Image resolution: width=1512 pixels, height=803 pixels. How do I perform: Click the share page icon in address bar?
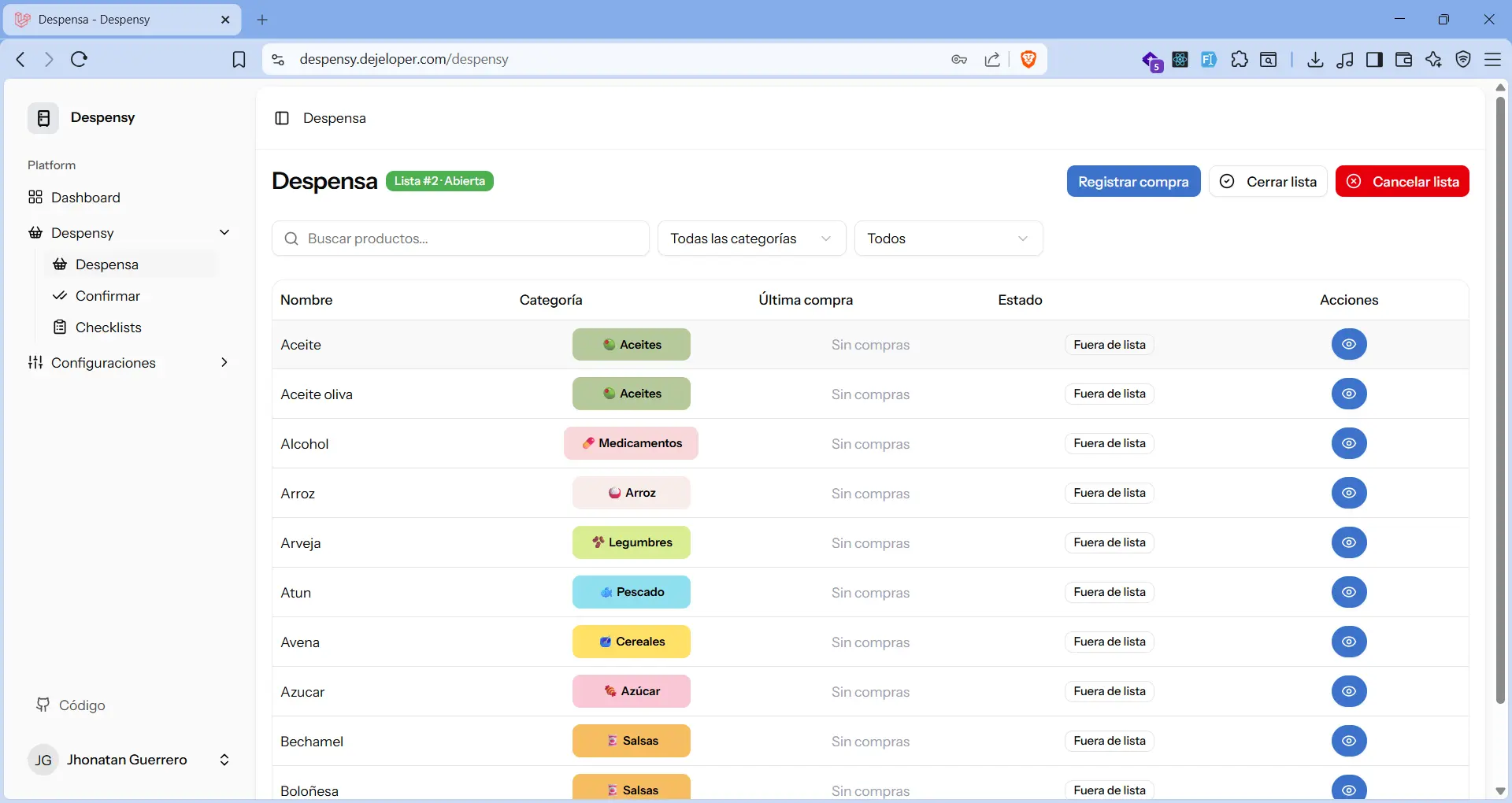pos(992,59)
